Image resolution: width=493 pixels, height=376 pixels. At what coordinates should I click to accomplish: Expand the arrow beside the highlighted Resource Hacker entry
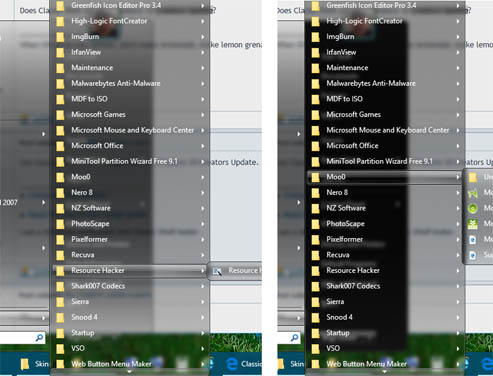click(203, 271)
